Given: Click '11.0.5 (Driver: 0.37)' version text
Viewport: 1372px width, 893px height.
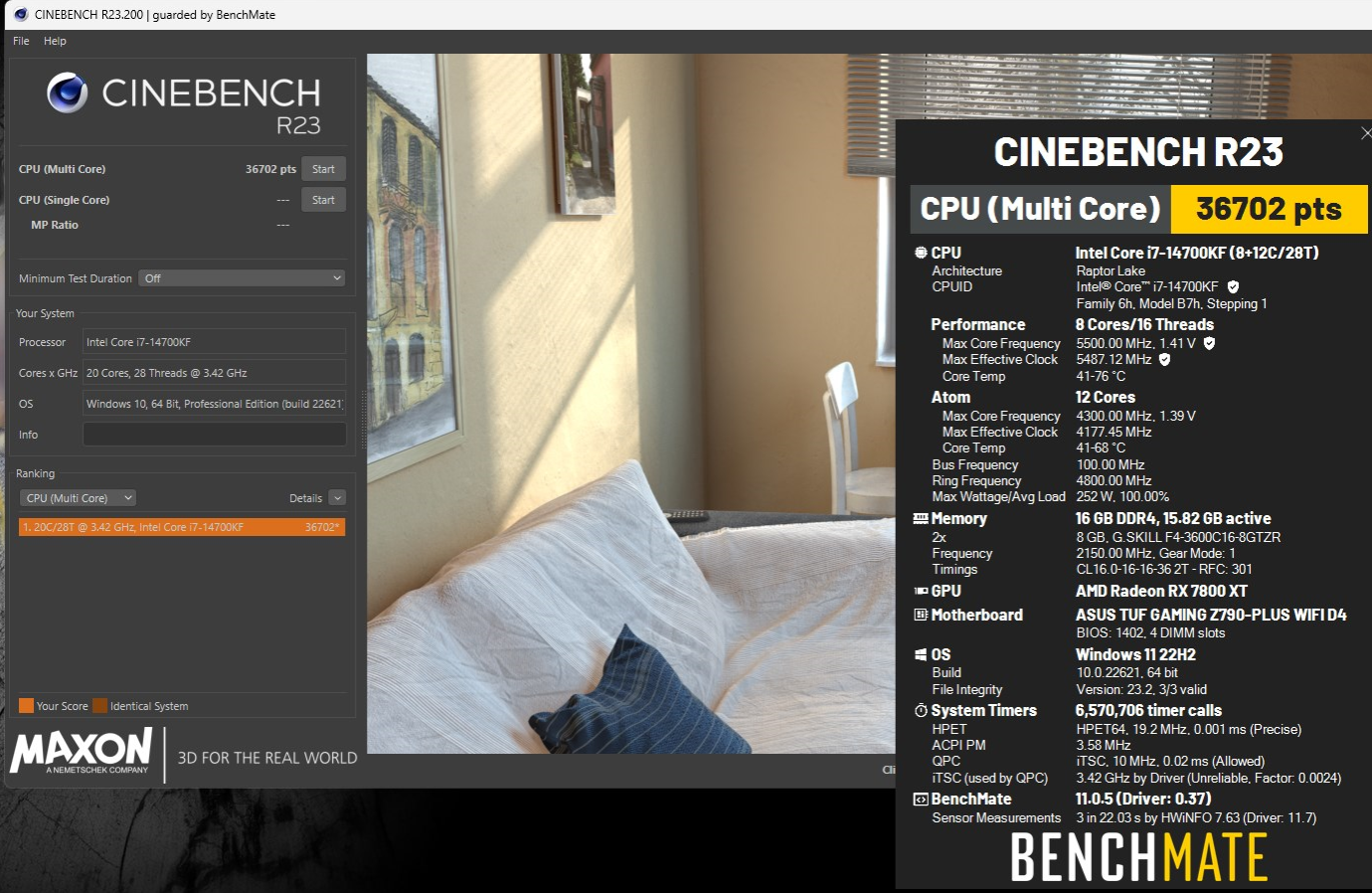Looking at the screenshot, I should [1143, 799].
